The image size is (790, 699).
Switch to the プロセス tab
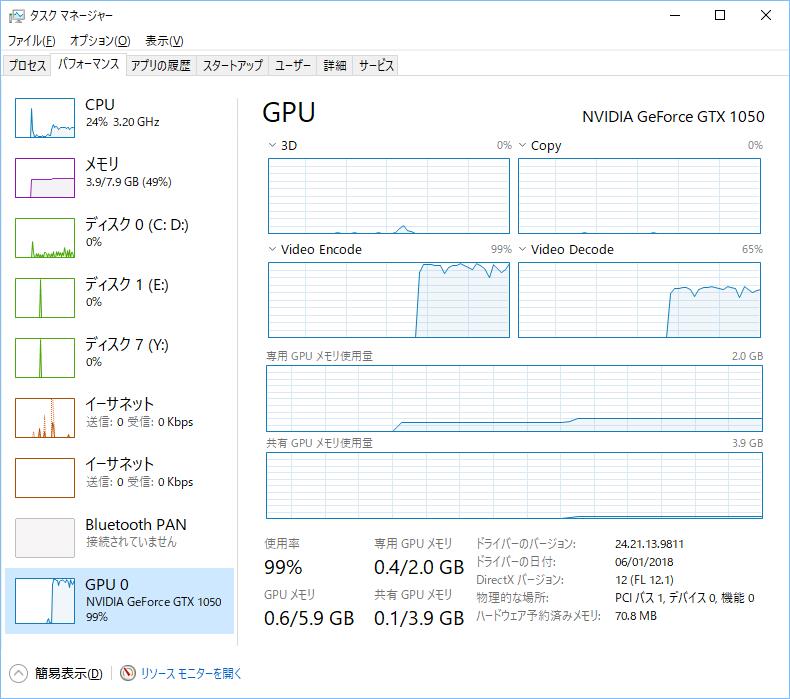(x=27, y=66)
